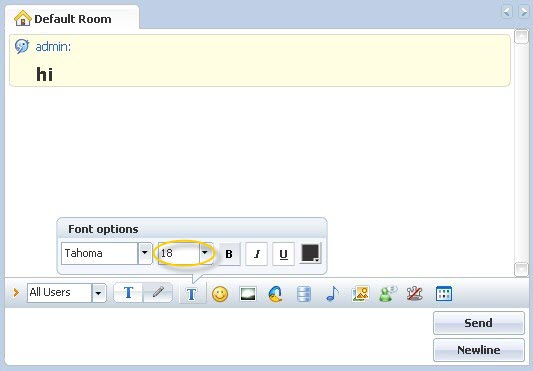Click the Send button

click(479, 323)
